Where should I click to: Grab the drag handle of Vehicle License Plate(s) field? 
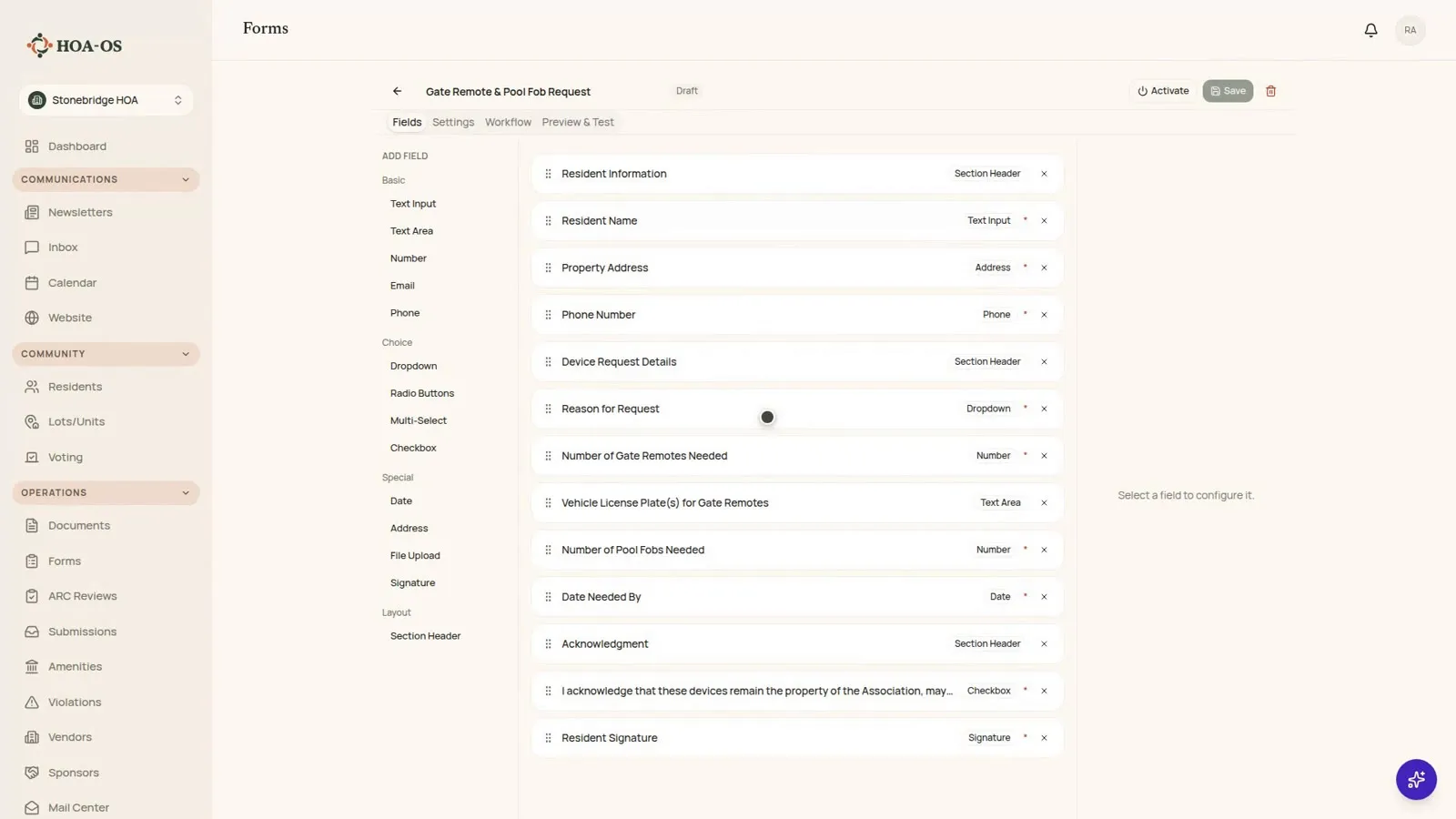click(x=548, y=503)
